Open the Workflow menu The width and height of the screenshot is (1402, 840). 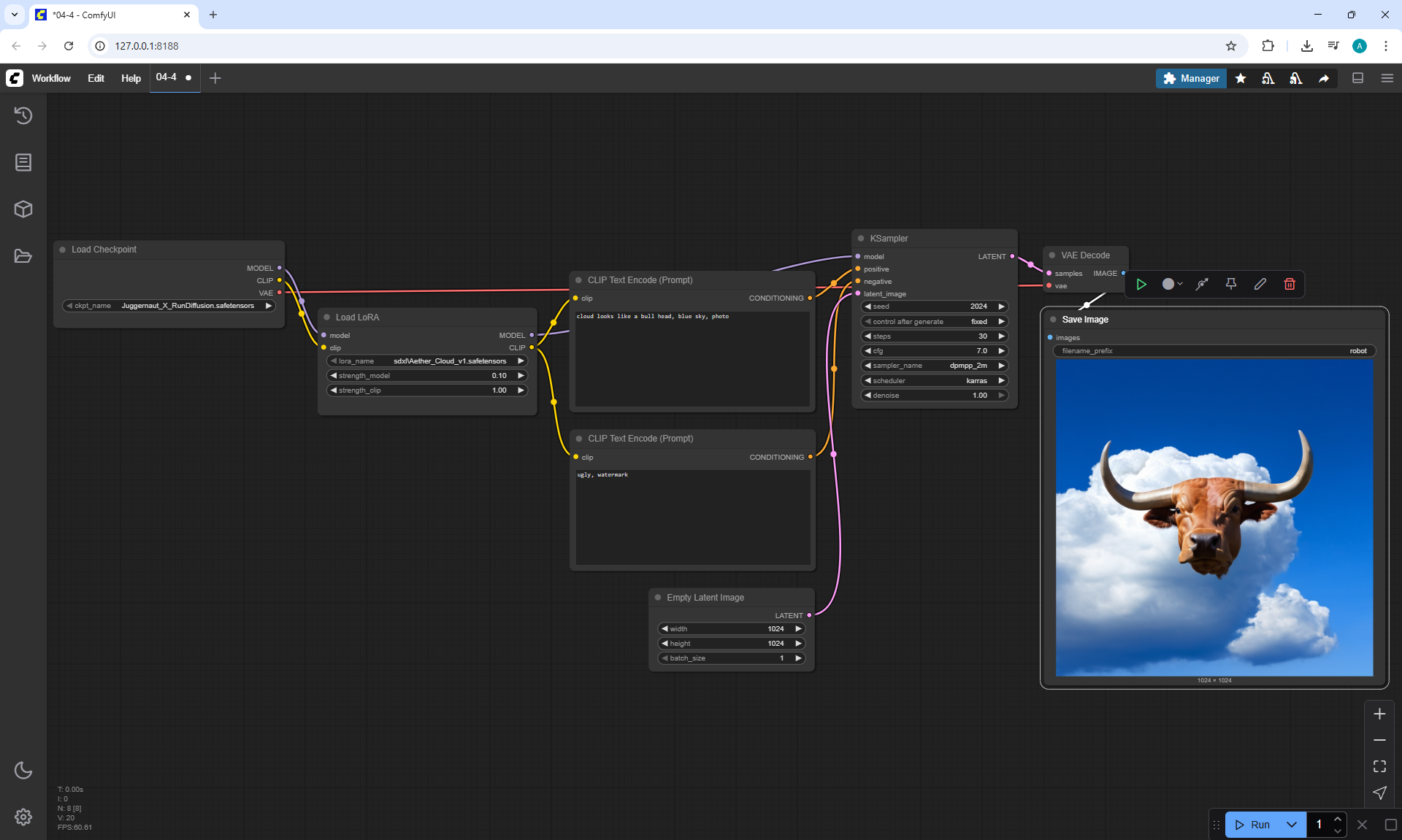tap(51, 78)
